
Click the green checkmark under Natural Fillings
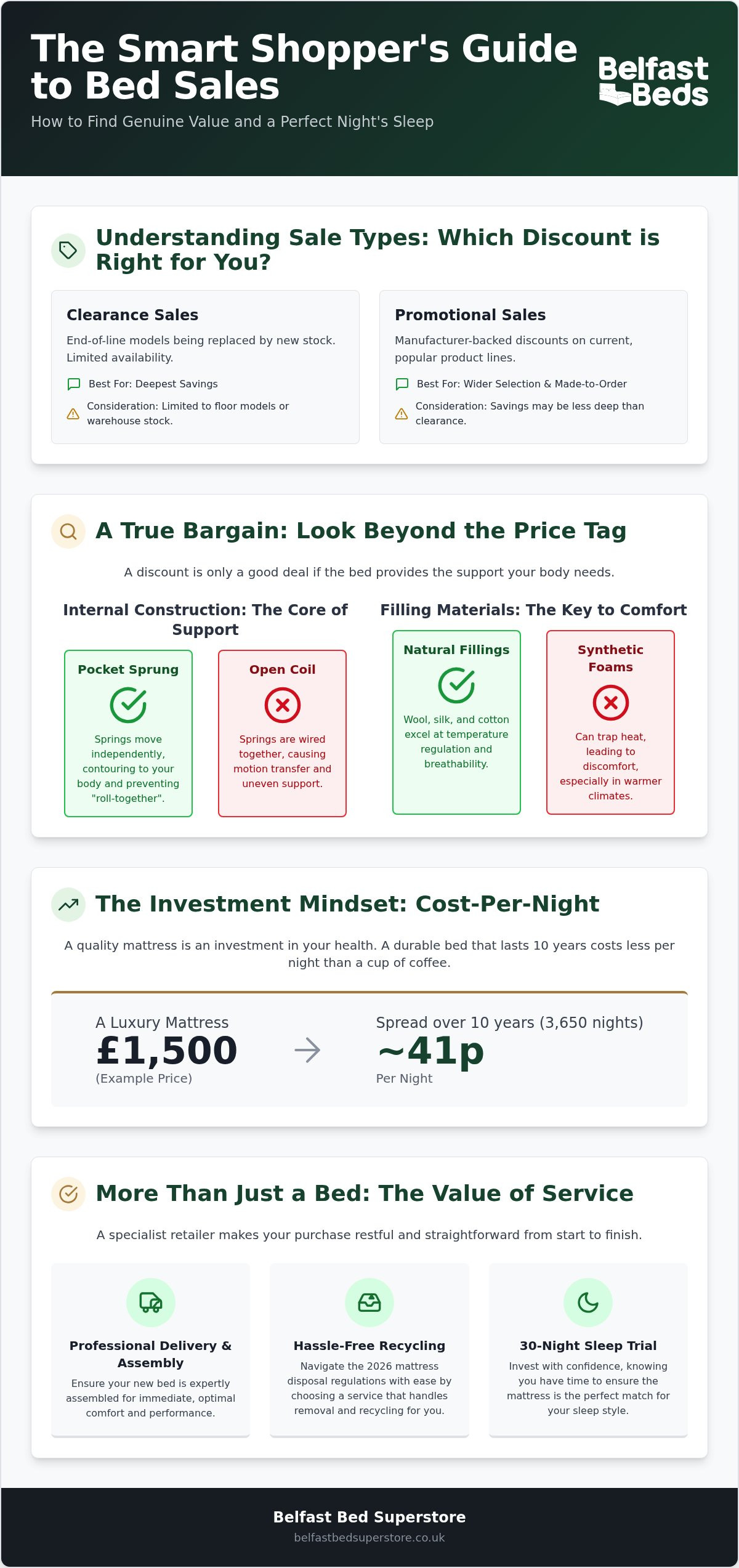click(x=456, y=685)
